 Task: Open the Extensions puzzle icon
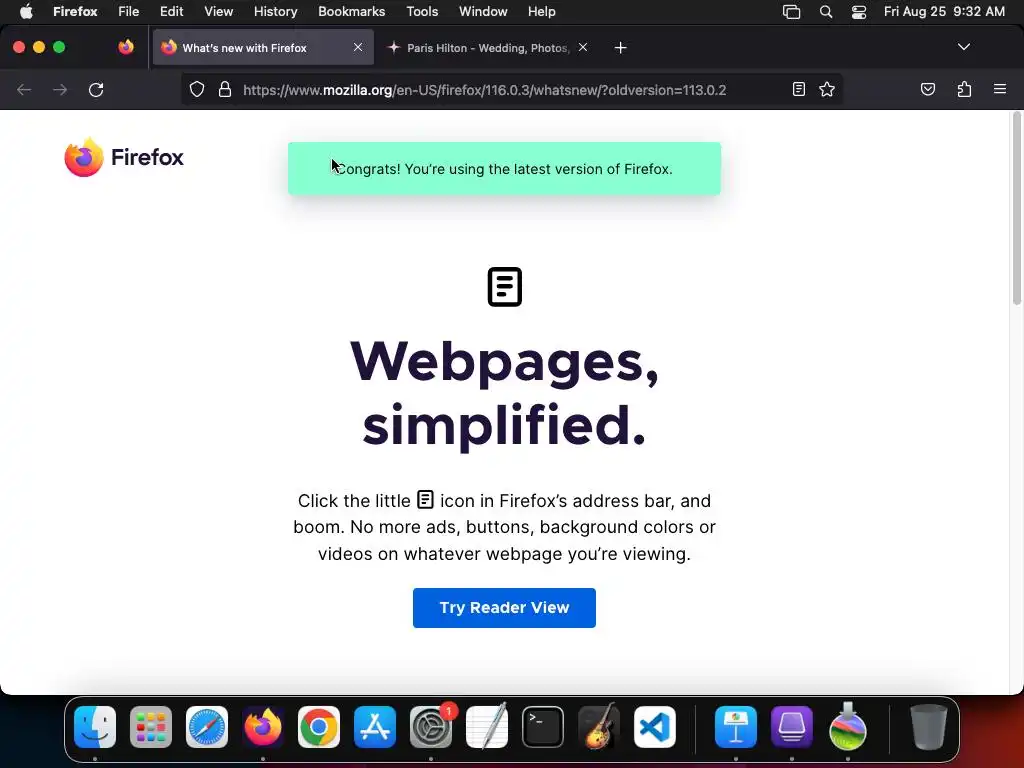pos(964,89)
